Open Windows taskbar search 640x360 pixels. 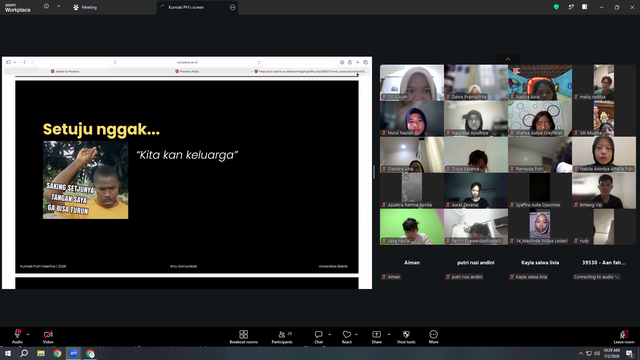(24, 353)
